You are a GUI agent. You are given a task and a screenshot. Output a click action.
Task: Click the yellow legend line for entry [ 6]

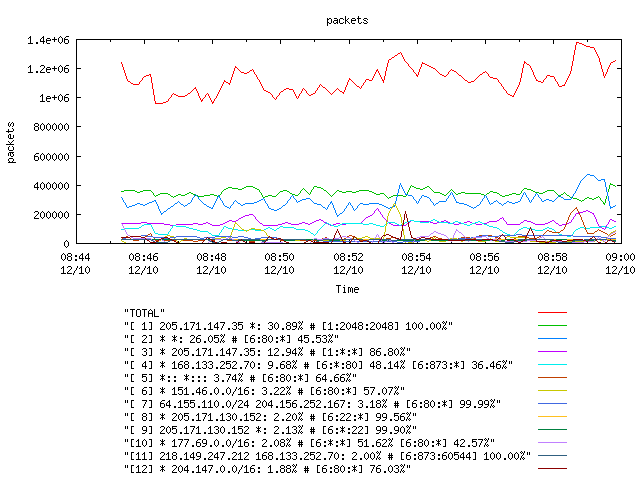coord(552,391)
